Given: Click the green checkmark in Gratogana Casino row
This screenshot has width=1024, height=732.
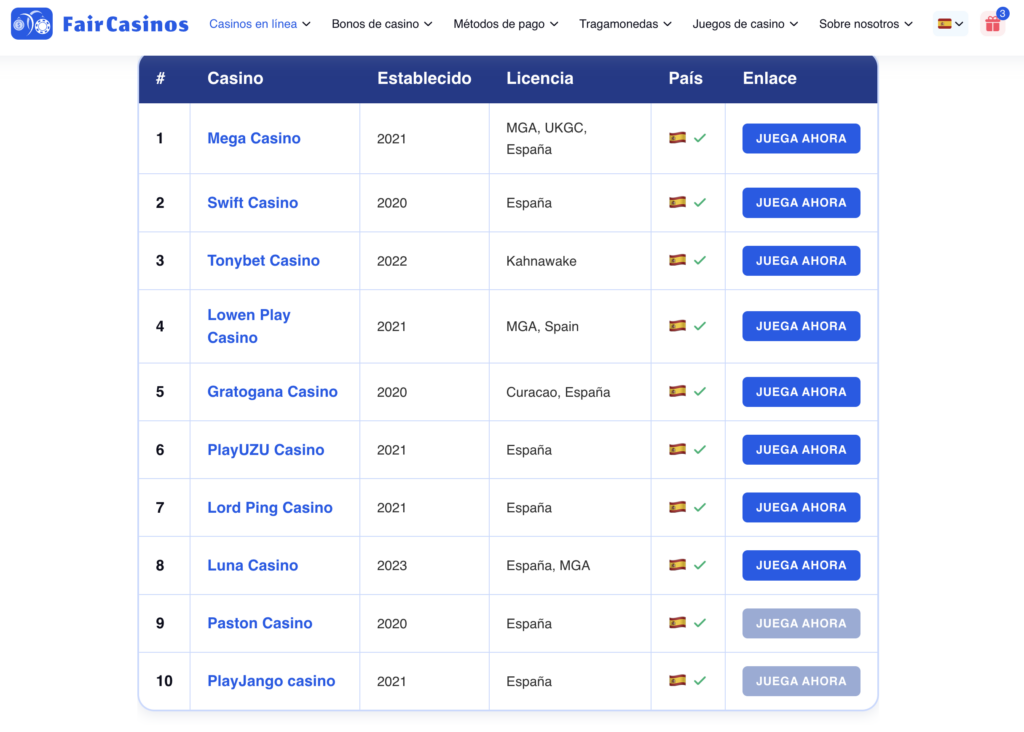Looking at the screenshot, I should point(700,391).
